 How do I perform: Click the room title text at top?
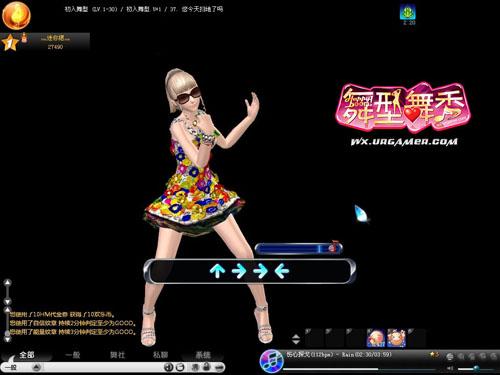click(143, 9)
